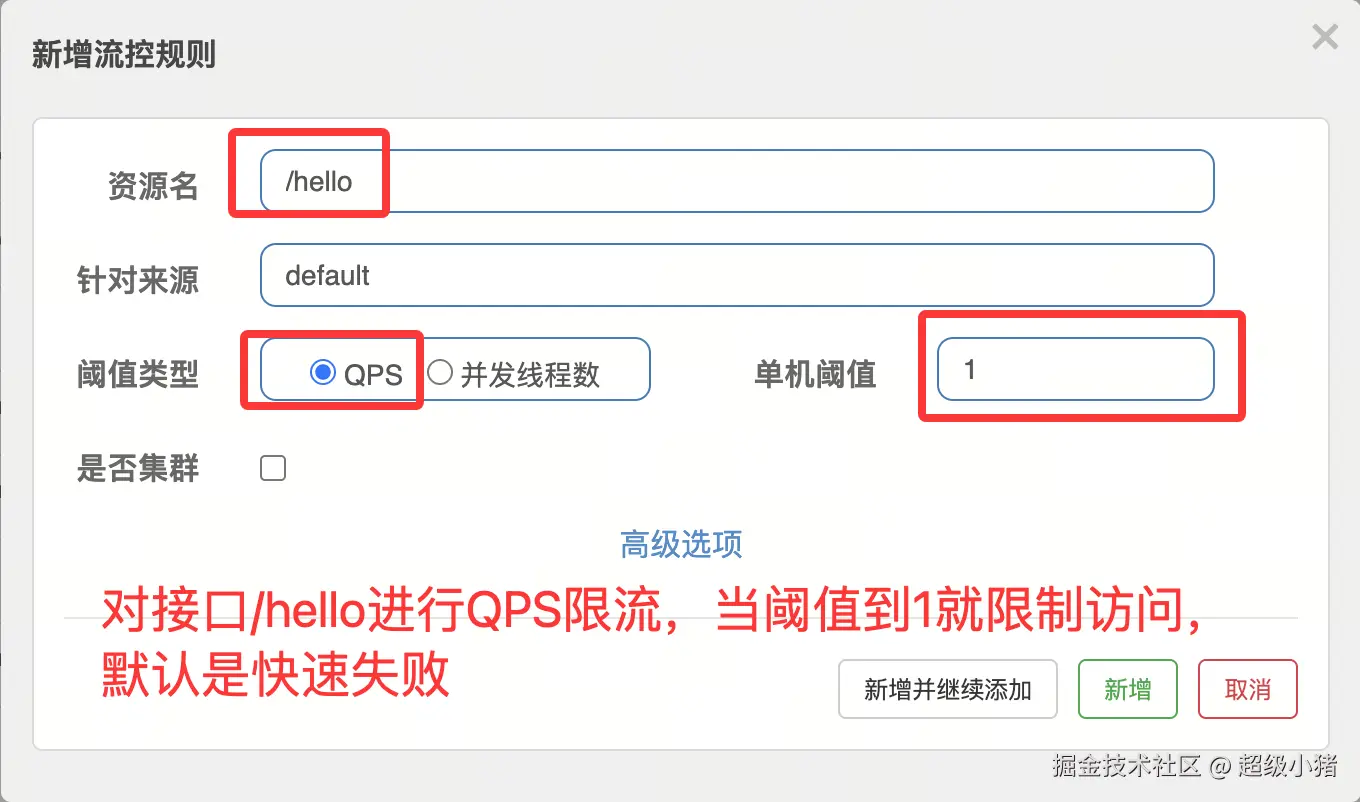Select the QPS radio button
The height and width of the screenshot is (802, 1360).
tap(322, 373)
